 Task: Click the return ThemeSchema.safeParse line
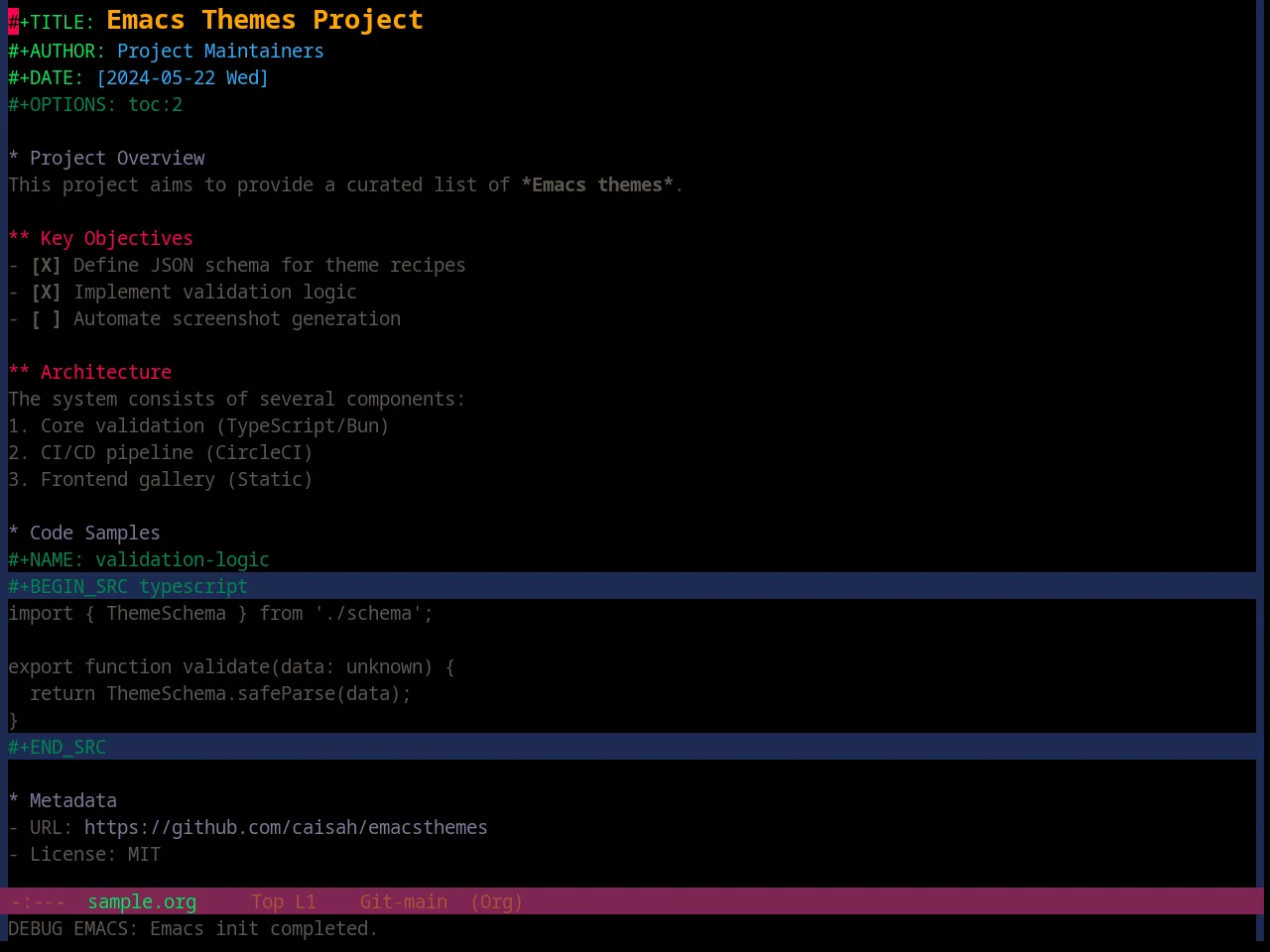coord(220,693)
